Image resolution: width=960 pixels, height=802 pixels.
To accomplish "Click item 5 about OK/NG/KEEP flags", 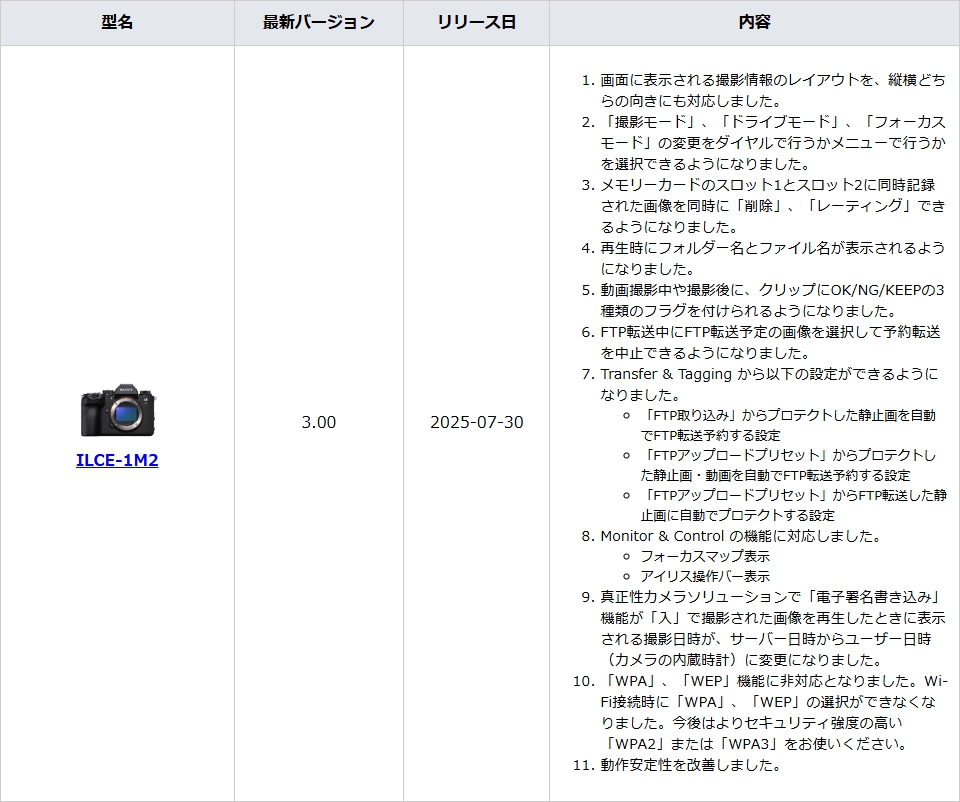I will pyautogui.click(x=773, y=300).
